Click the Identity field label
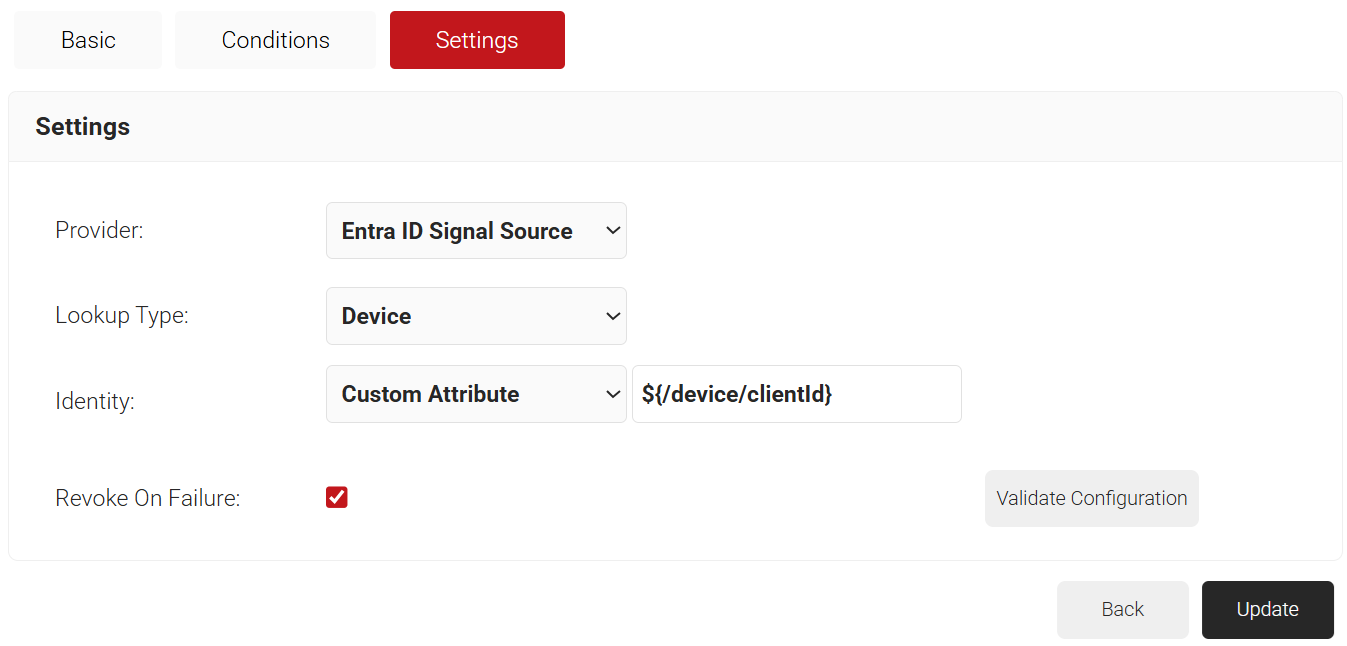1347x646 pixels. tap(95, 402)
